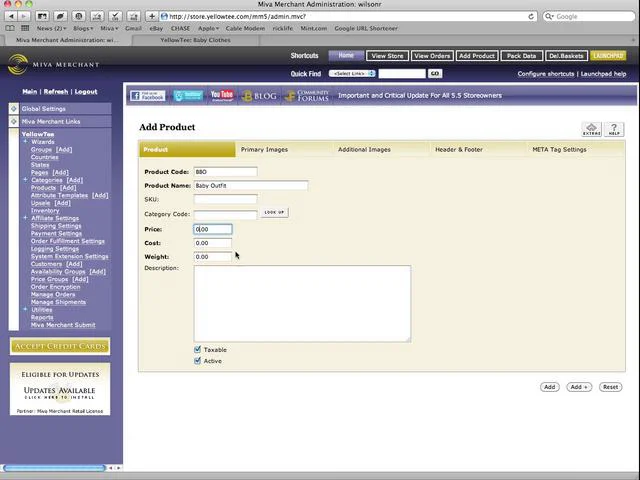
Task: Click the Add + button
Action: click(x=579, y=387)
